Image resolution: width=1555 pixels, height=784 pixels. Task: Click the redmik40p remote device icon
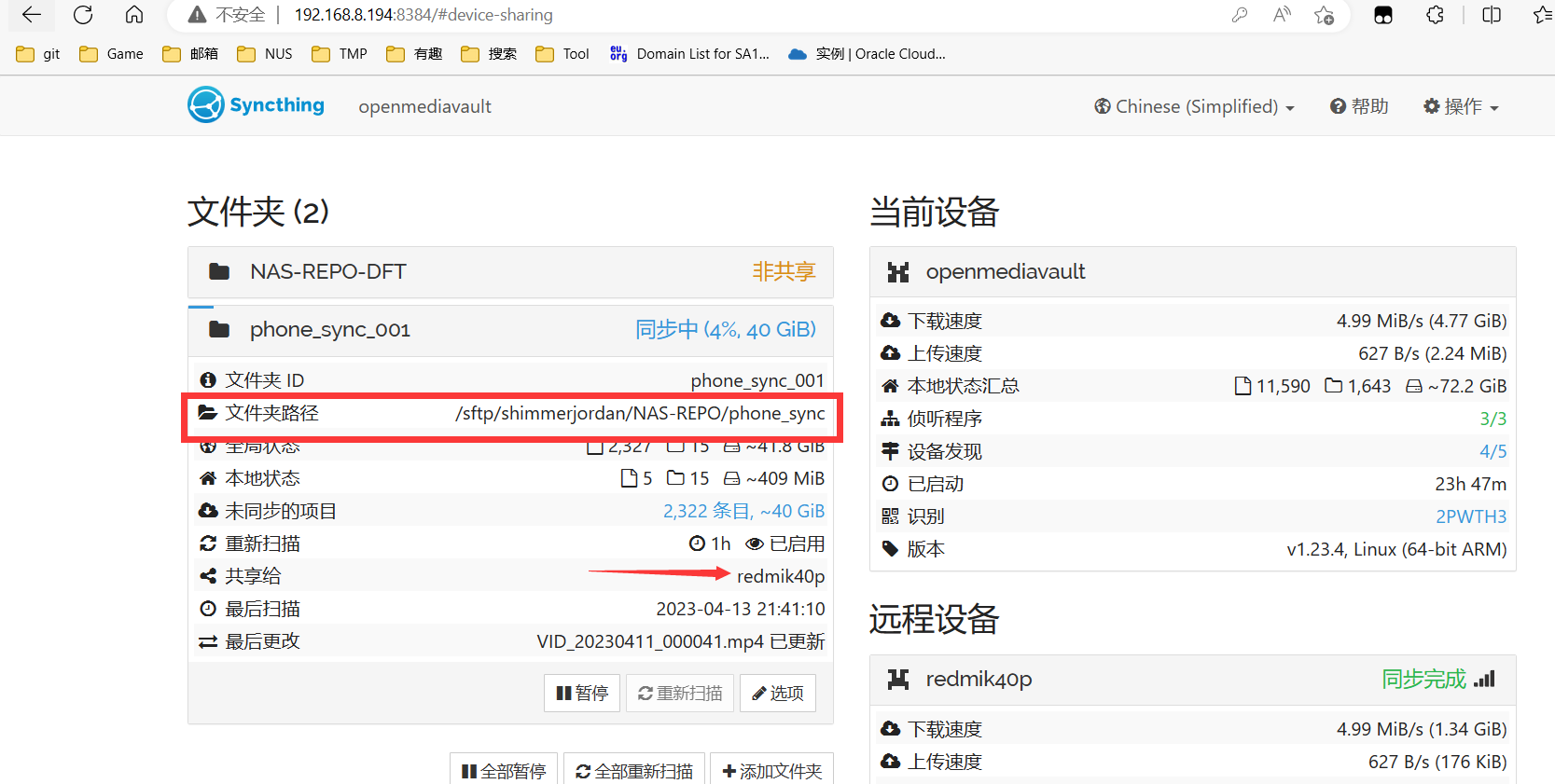[x=898, y=680]
